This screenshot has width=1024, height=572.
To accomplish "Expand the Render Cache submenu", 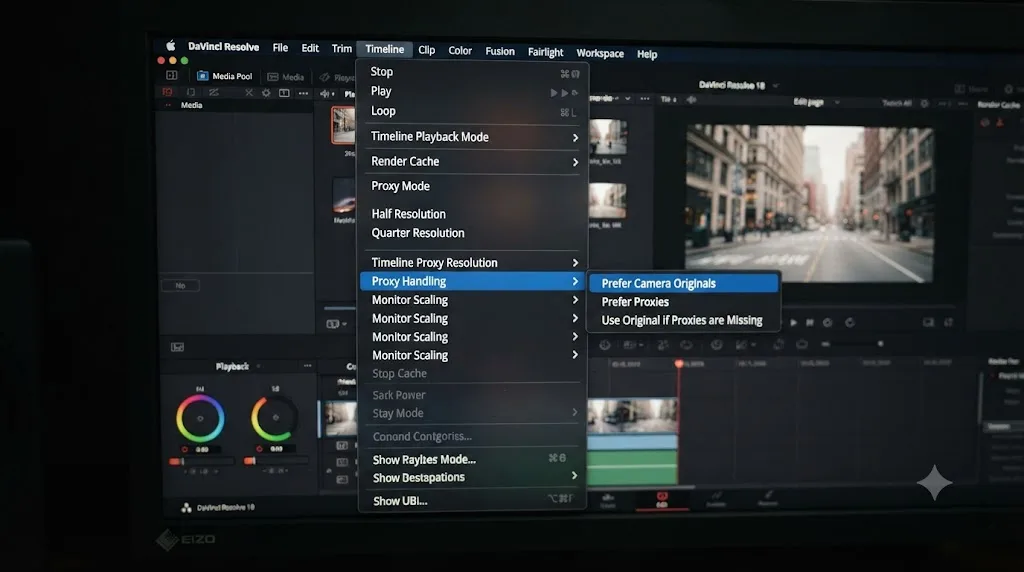I will [473, 161].
